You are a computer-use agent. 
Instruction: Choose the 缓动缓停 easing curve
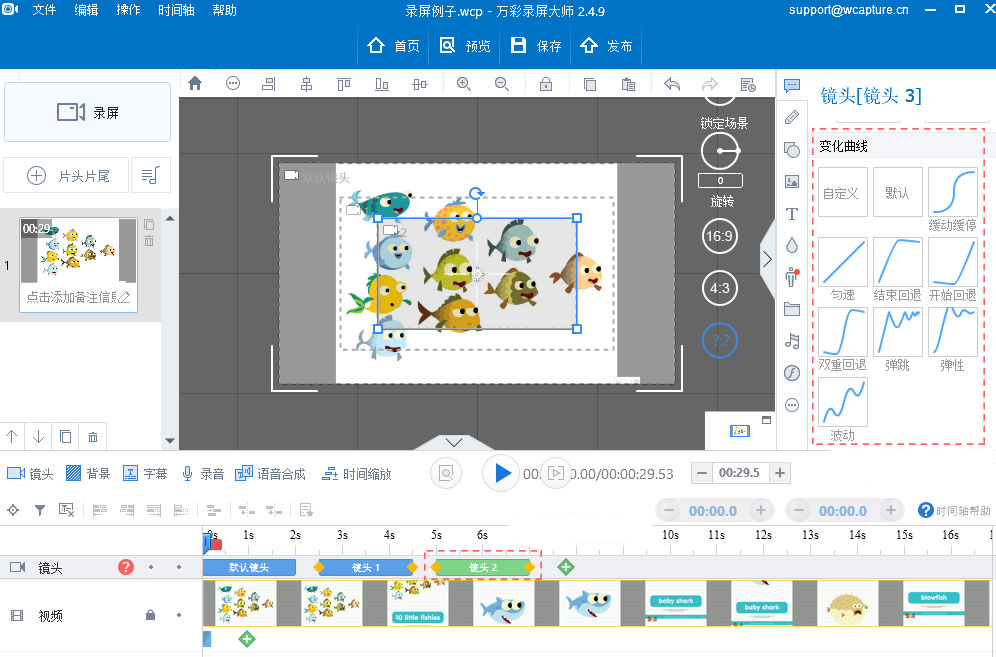[952, 192]
